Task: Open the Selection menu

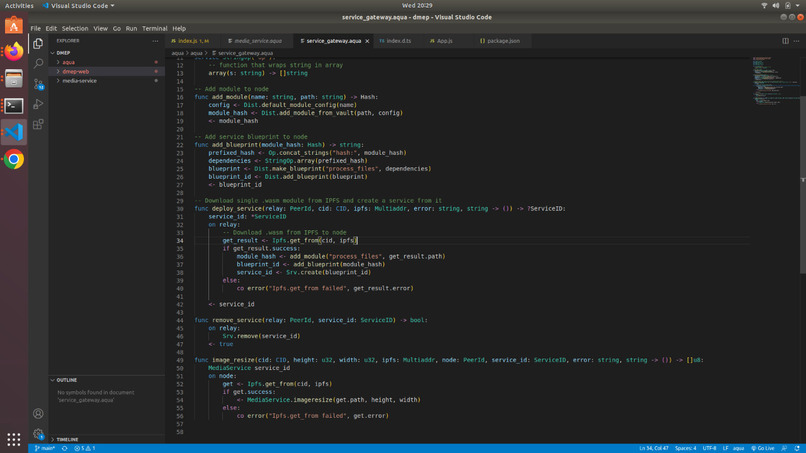Action: pyautogui.click(x=75, y=29)
